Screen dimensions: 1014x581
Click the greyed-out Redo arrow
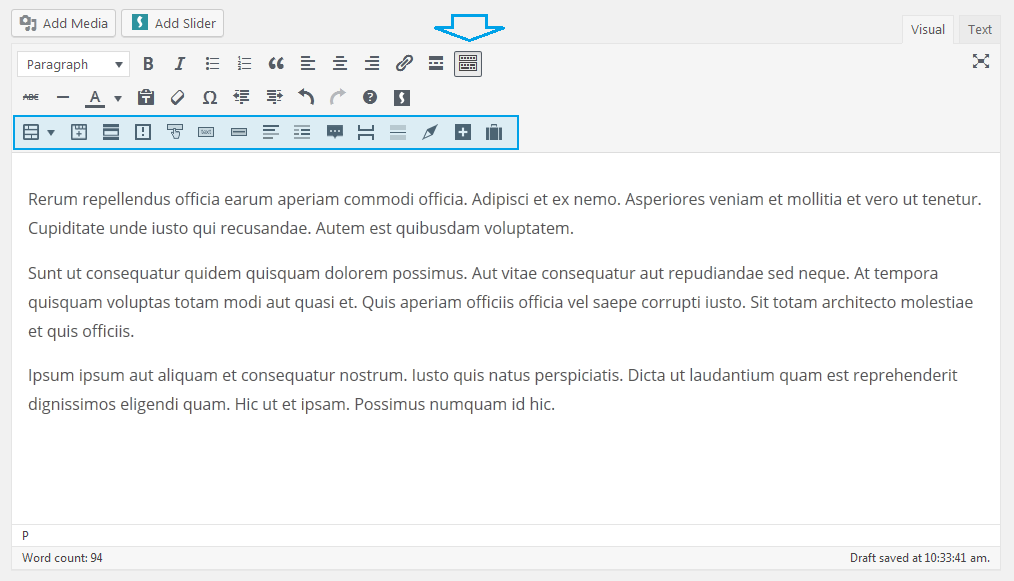338,97
